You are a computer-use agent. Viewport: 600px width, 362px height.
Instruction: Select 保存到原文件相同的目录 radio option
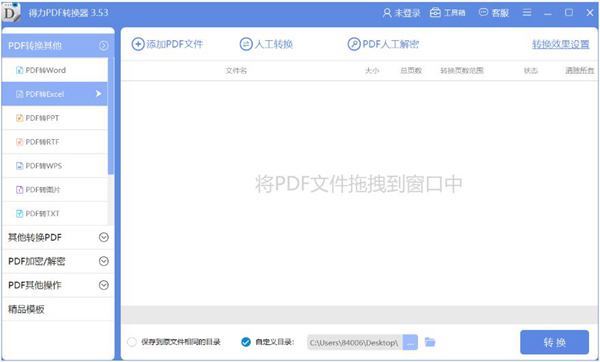(x=132, y=342)
